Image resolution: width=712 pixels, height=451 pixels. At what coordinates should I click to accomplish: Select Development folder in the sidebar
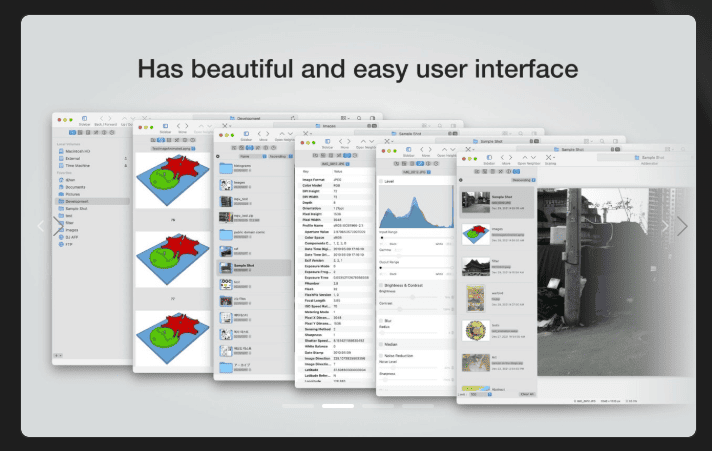tap(93, 201)
